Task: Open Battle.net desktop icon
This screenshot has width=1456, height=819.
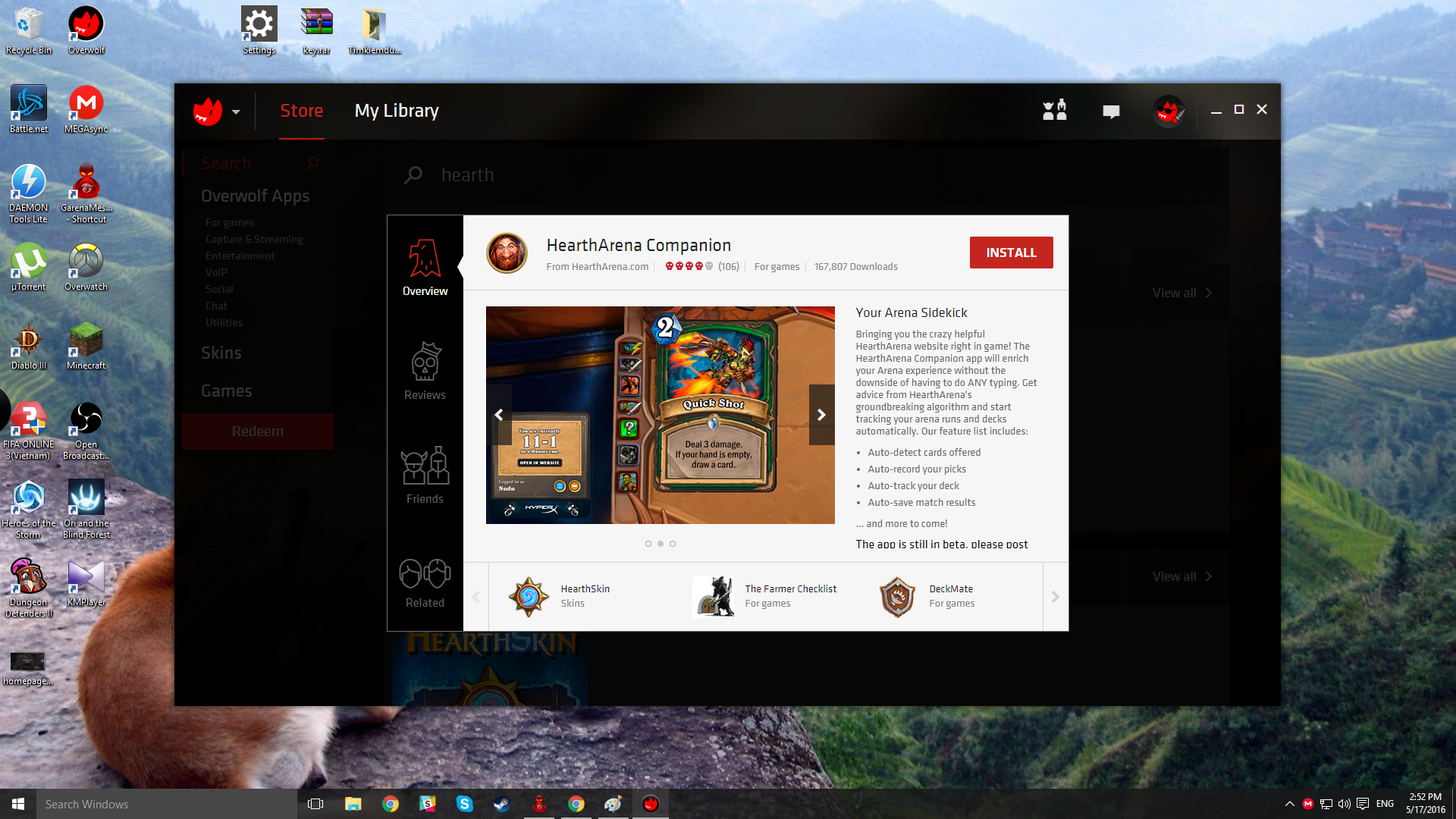Action: (29, 109)
